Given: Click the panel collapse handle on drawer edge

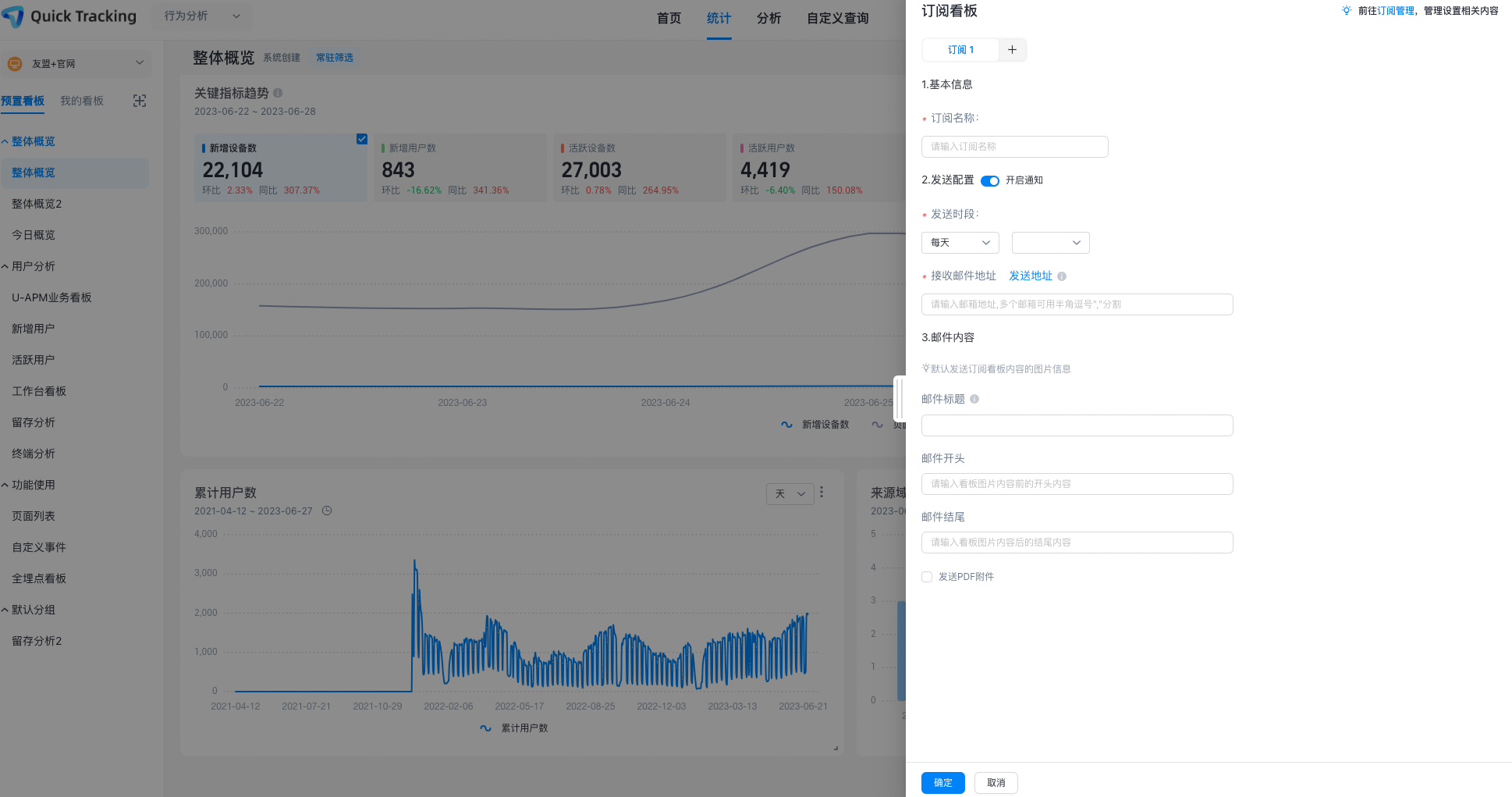Looking at the screenshot, I should [900, 399].
